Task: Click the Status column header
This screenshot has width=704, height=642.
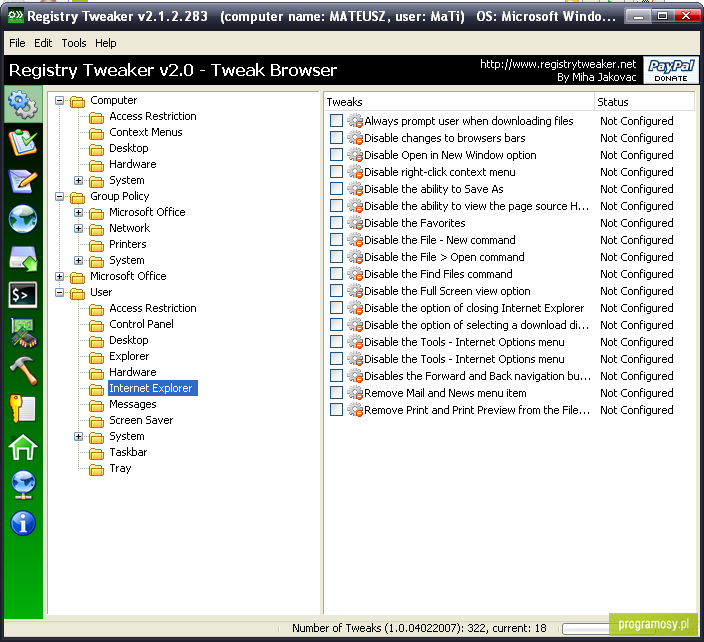Action: point(644,102)
